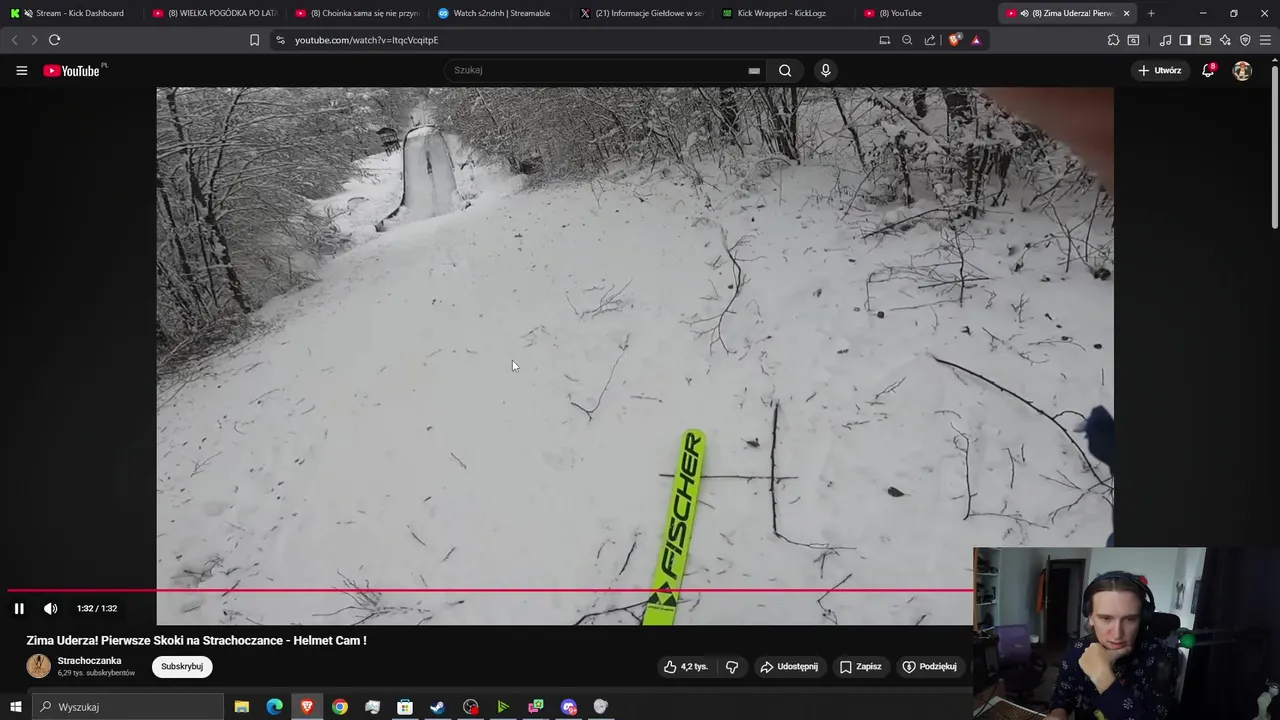Dislike the video with thumbs down

(732, 666)
